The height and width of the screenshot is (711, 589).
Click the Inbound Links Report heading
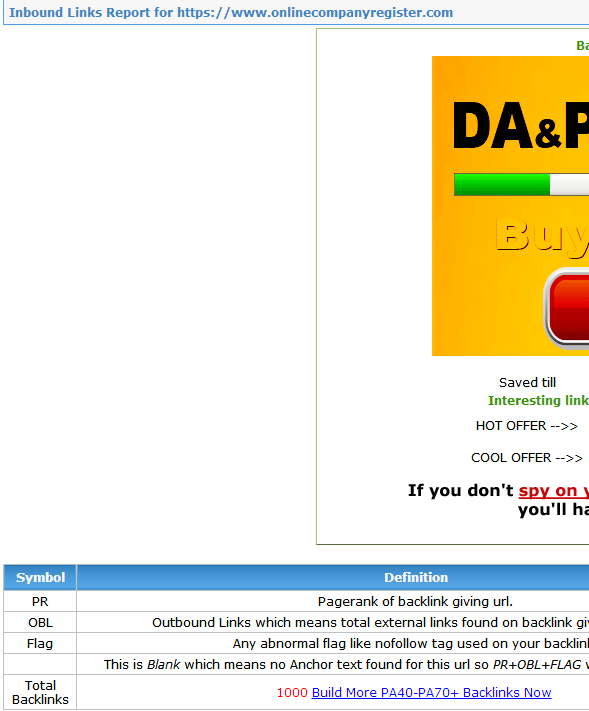231,12
